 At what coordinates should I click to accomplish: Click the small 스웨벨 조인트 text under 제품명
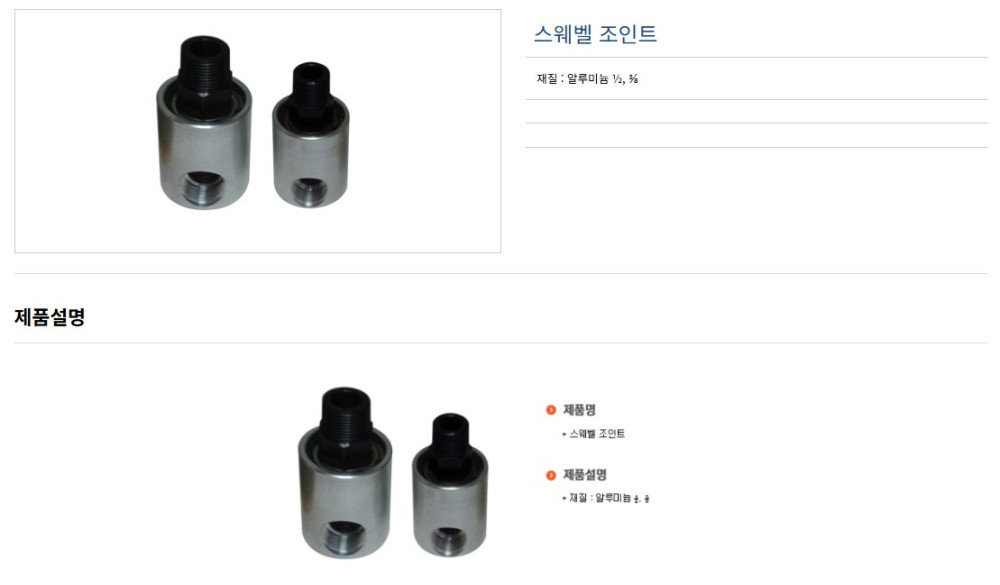[594, 434]
